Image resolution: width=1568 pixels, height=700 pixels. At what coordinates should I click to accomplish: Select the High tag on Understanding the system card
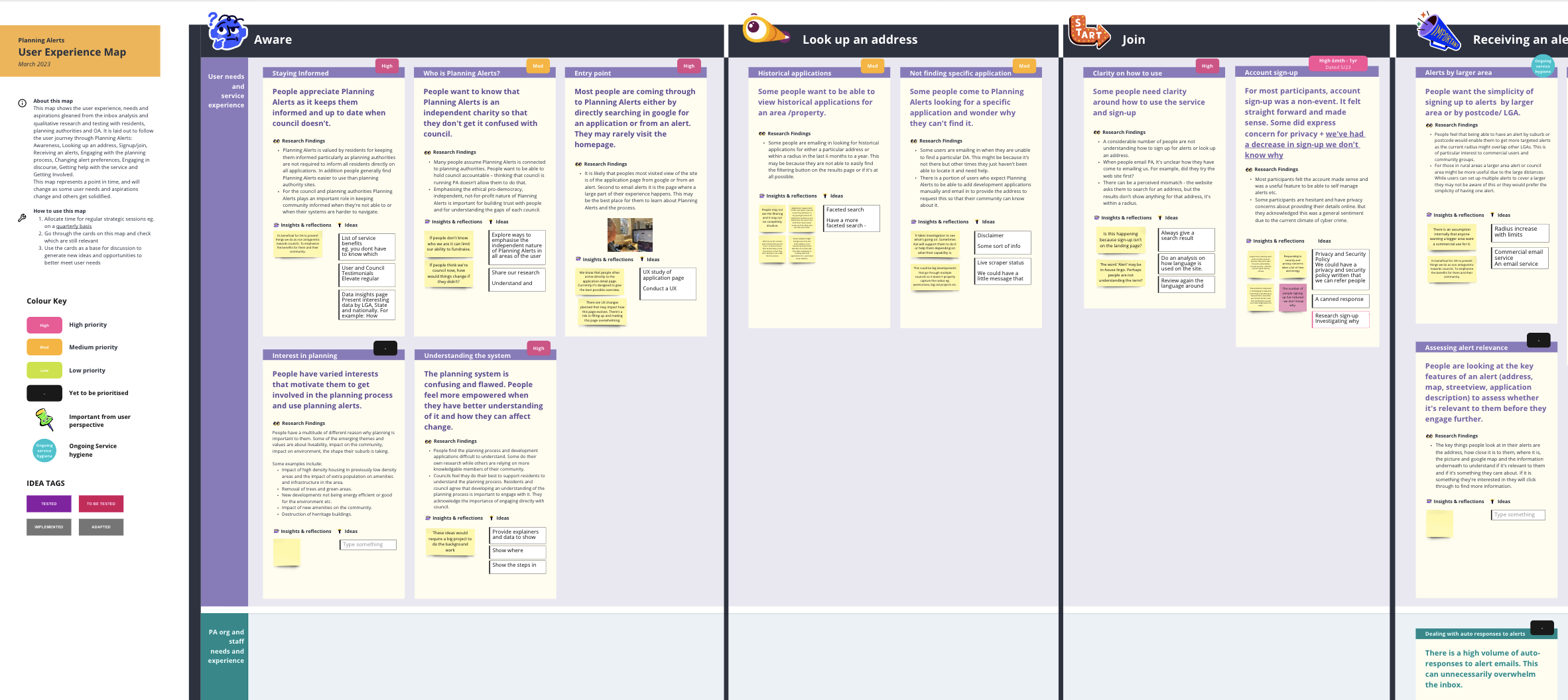(x=539, y=348)
